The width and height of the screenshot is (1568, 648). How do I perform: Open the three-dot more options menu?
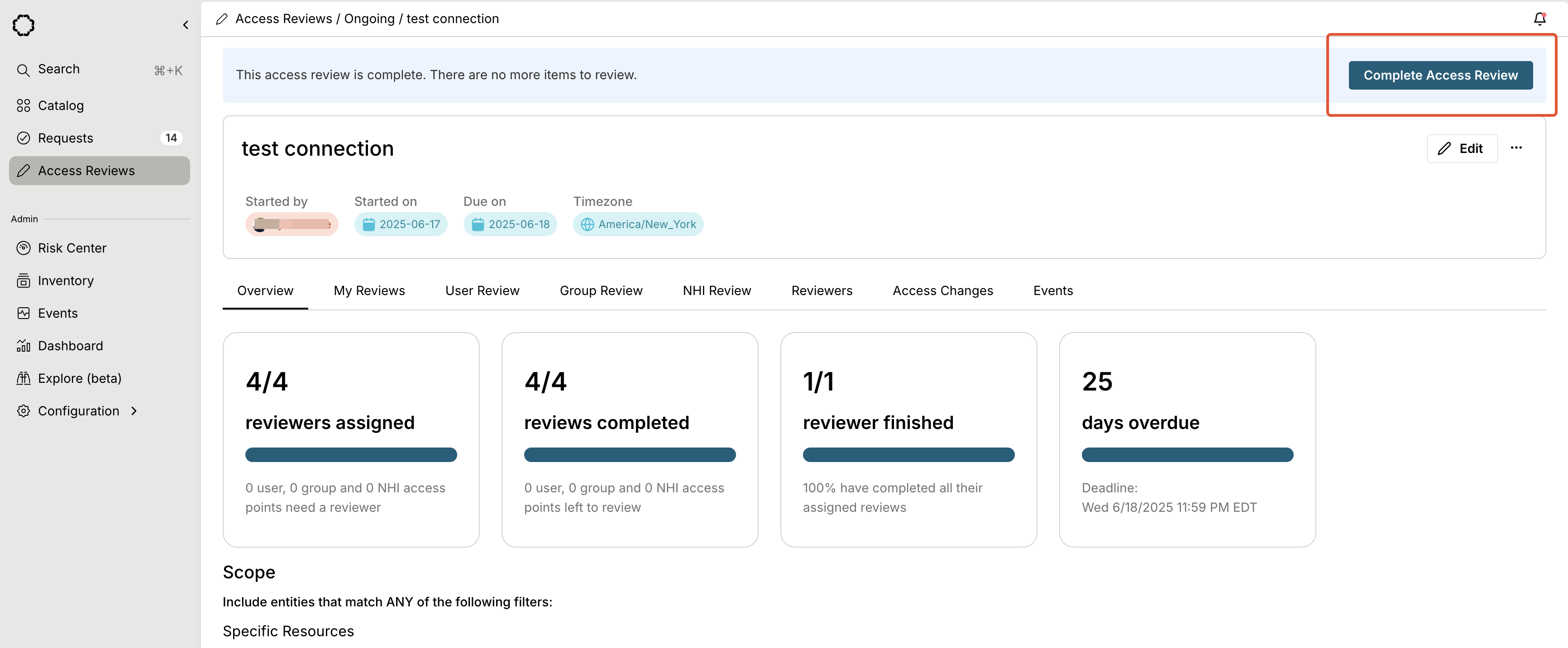1515,148
